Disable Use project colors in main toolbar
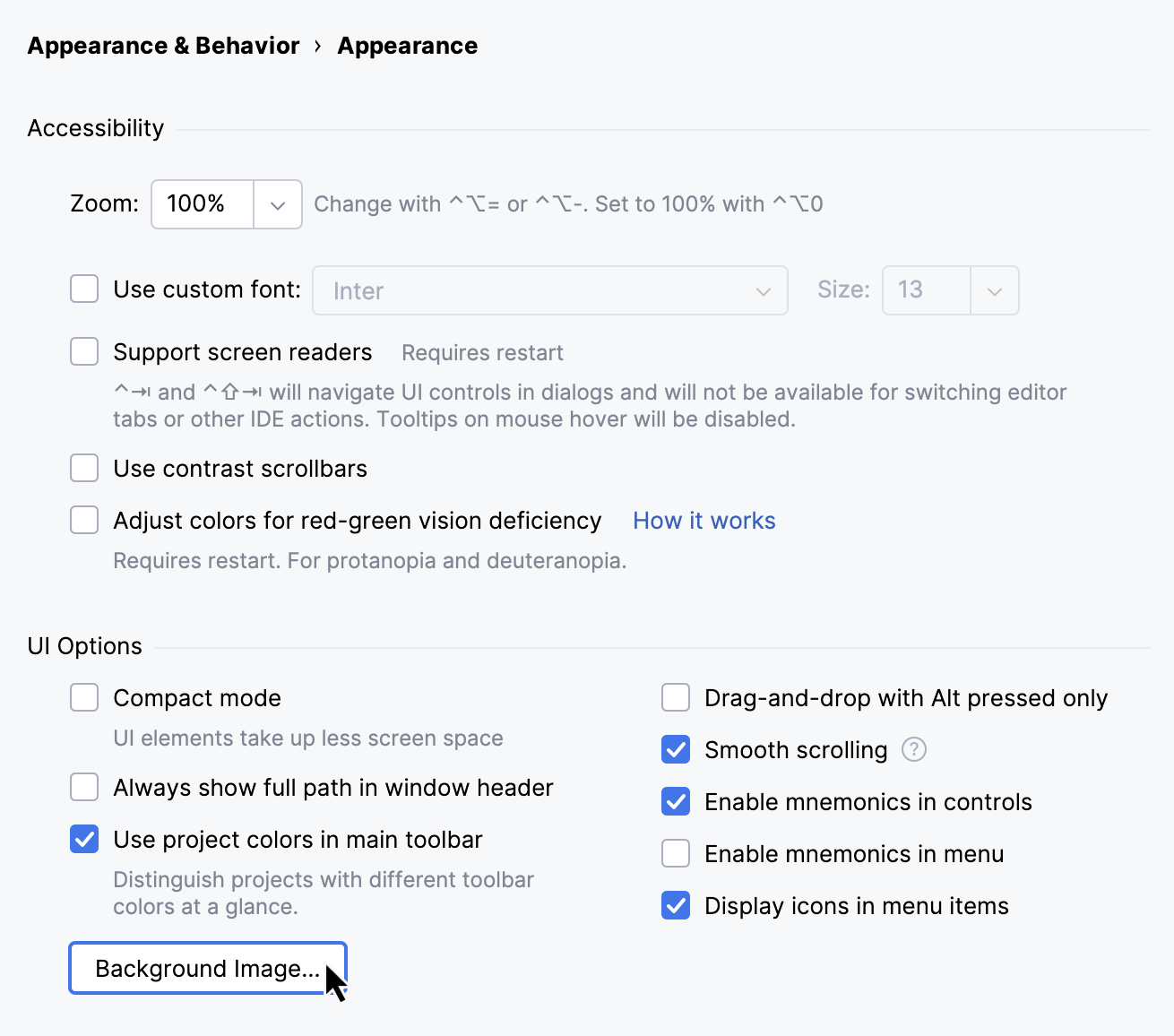This screenshot has width=1174, height=1036. tap(83, 839)
